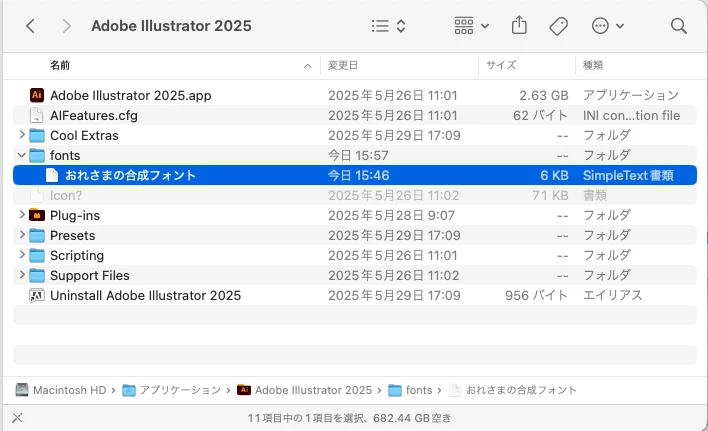The width and height of the screenshot is (708, 431).
Task: Click the おれさまの合成フォント row name
Action: tap(130, 175)
